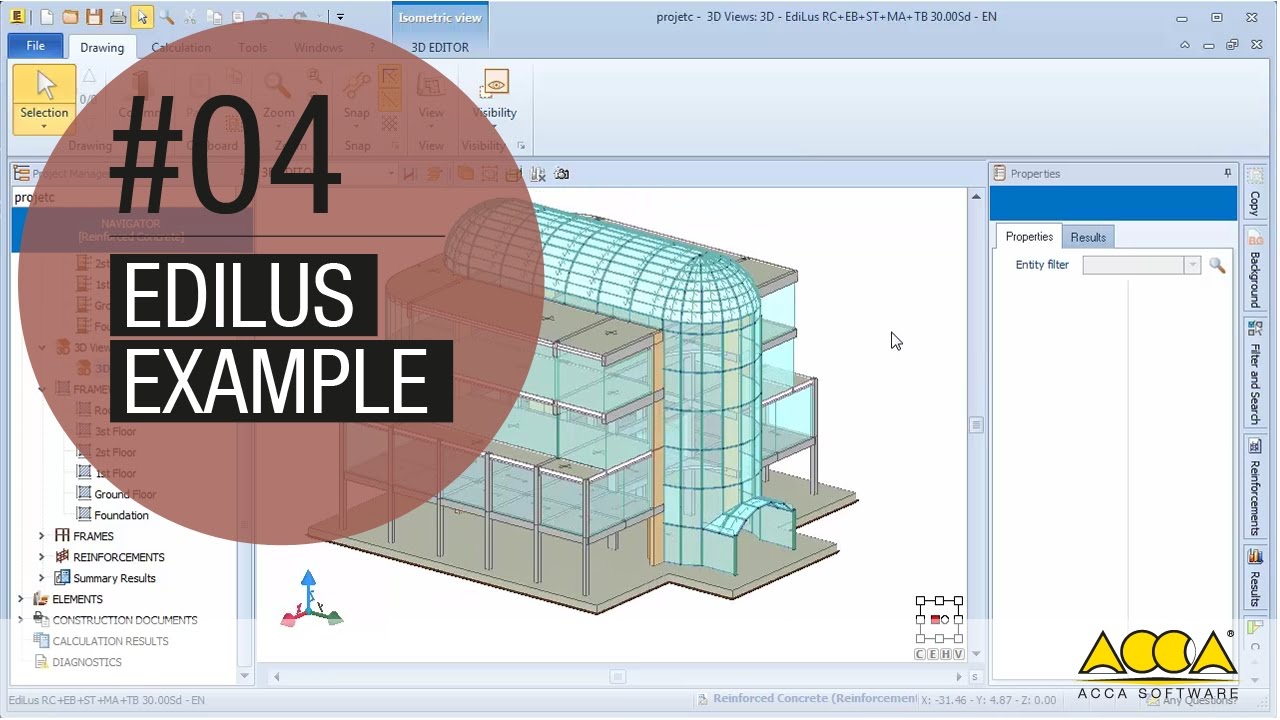Click the Cut scissors icon
The height and width of the screenshot is (720, 1280).
[190, 17]
